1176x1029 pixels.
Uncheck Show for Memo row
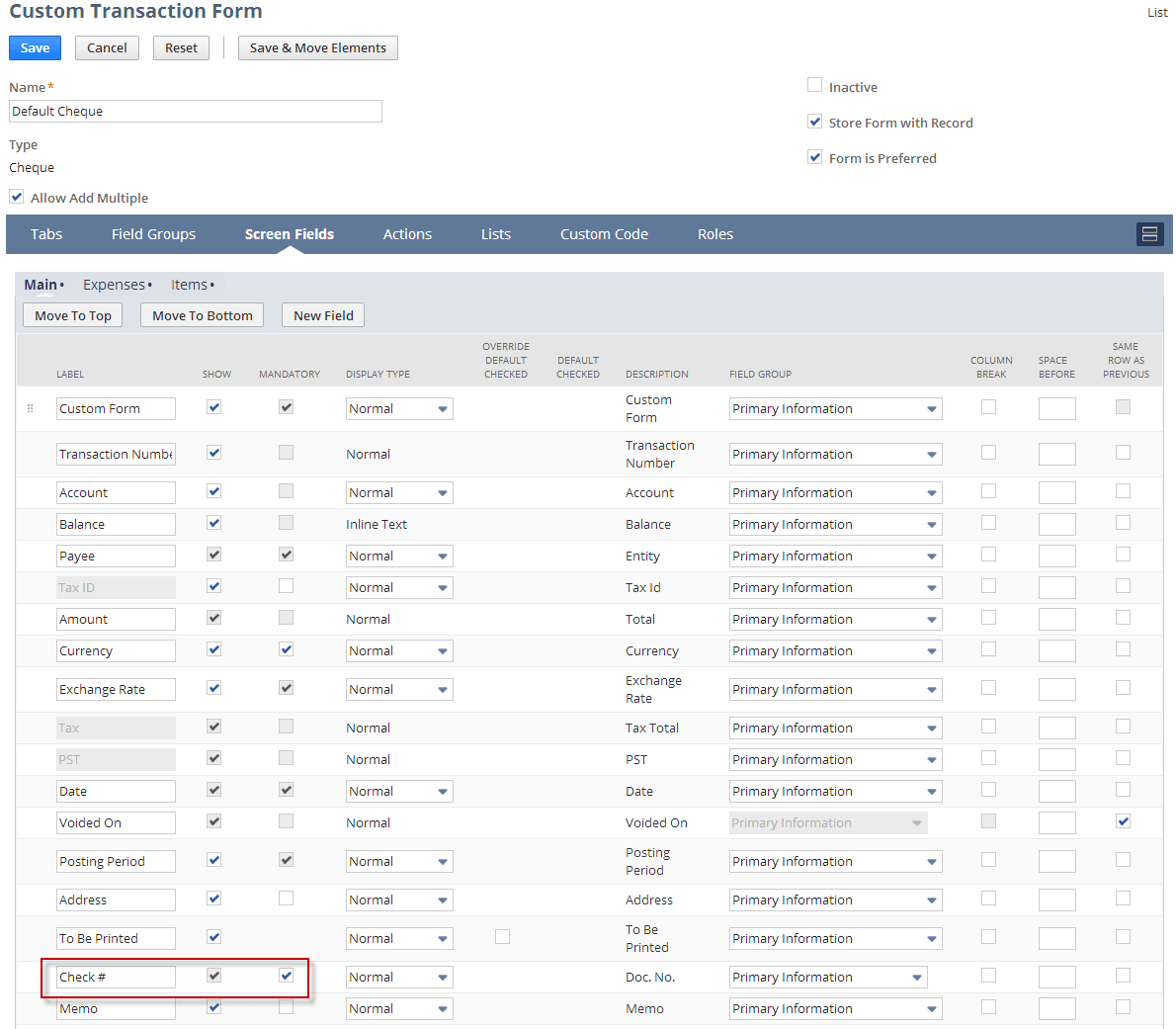click(213, 1007)
